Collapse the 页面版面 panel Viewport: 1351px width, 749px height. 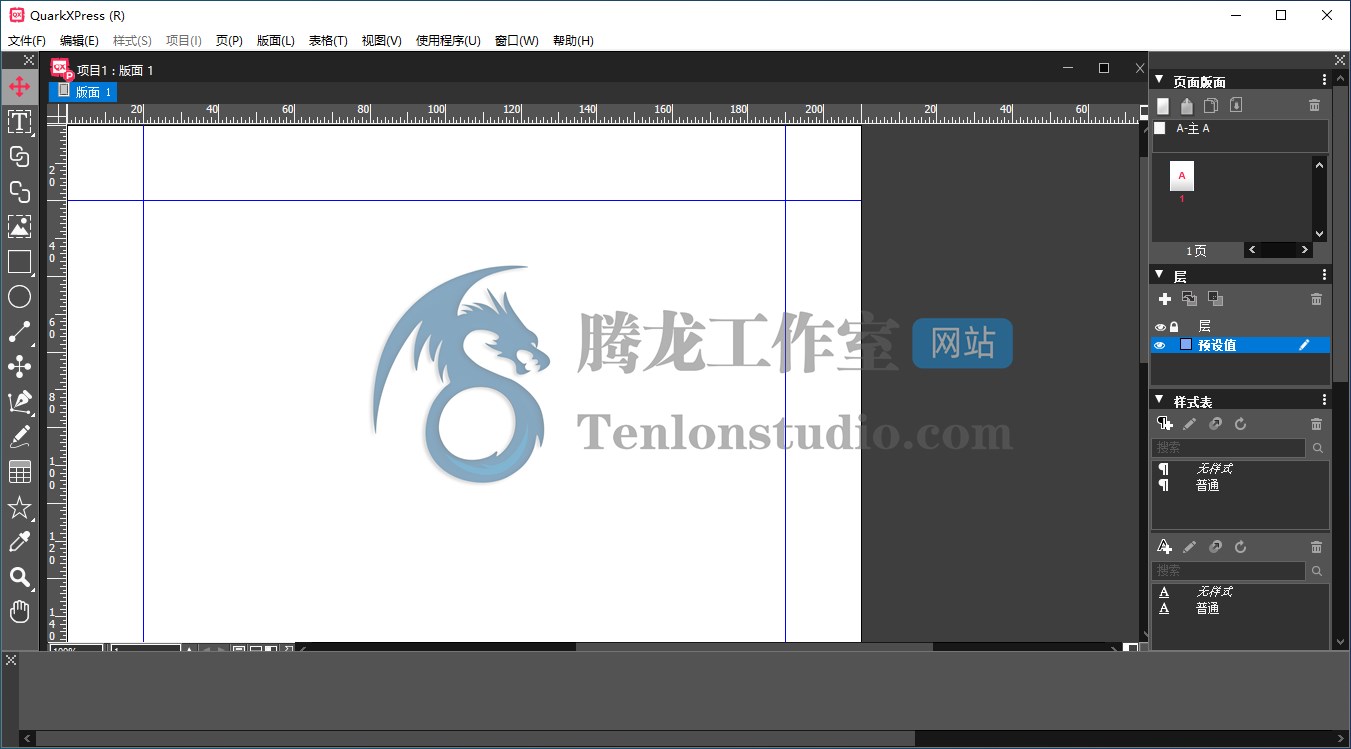click(x=1159, y=80)
